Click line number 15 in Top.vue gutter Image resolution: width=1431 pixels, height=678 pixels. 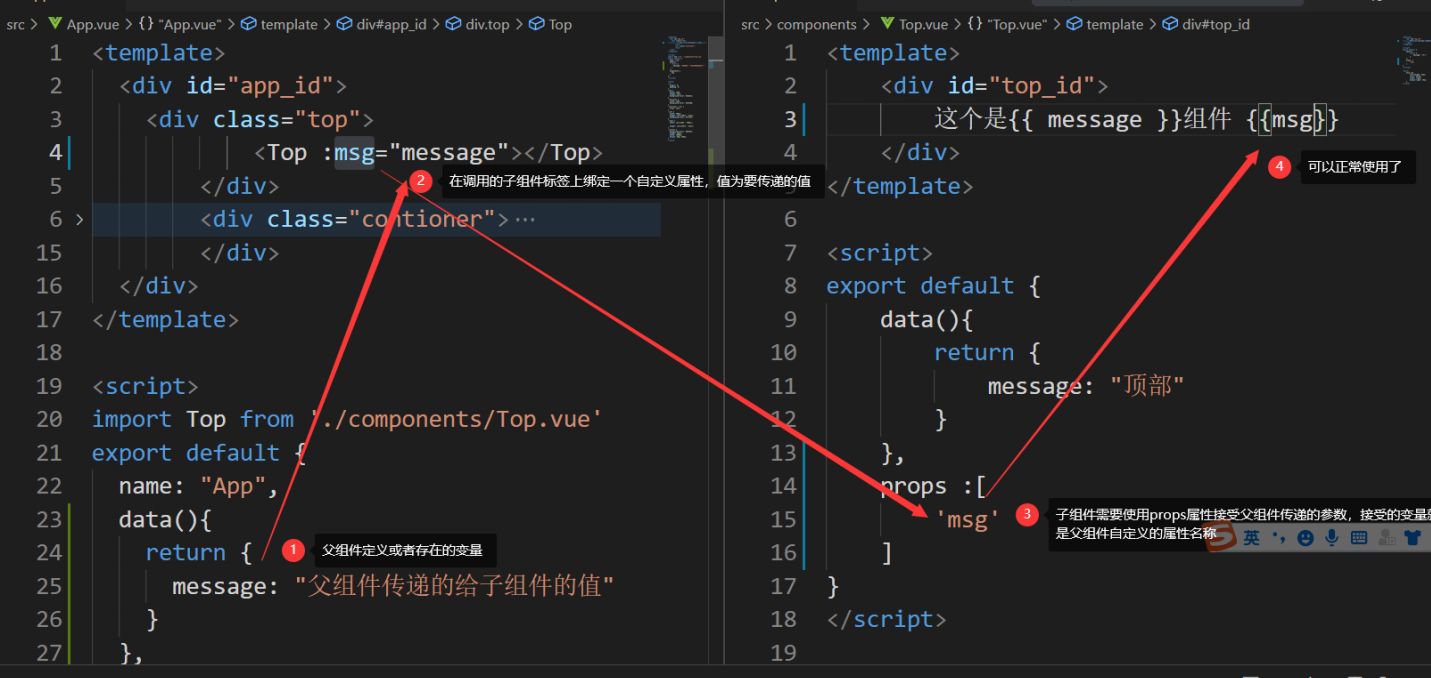pyautogui.click(x=783, y=519)
